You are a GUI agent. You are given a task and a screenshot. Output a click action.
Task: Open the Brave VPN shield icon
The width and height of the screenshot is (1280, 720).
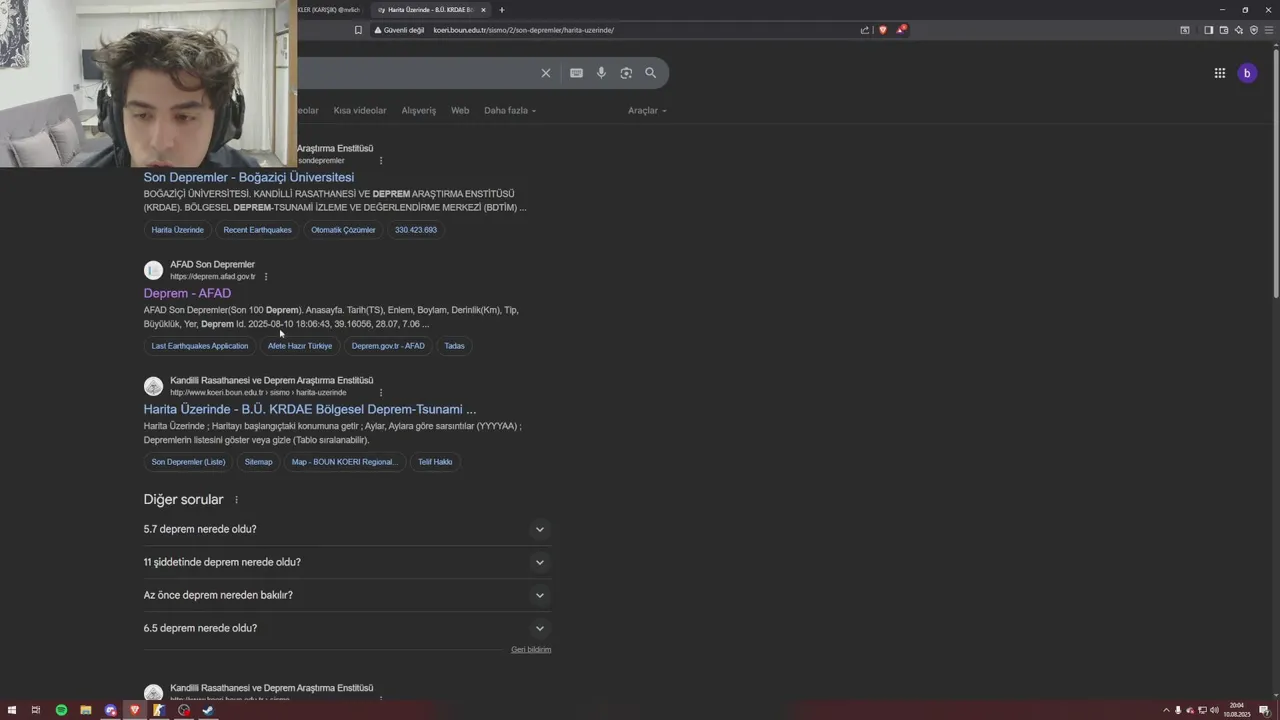[x=1253, y=30]
